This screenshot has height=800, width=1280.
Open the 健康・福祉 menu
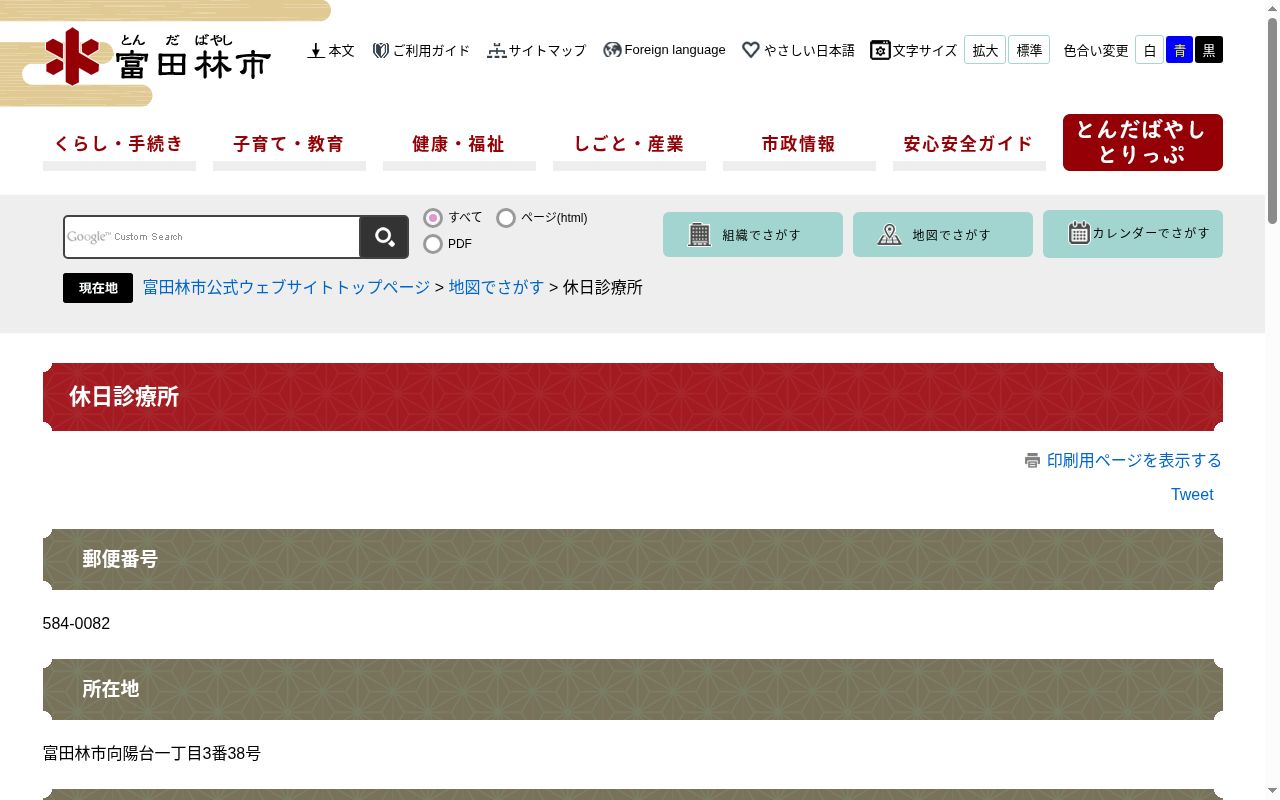[x=459, y=145]
